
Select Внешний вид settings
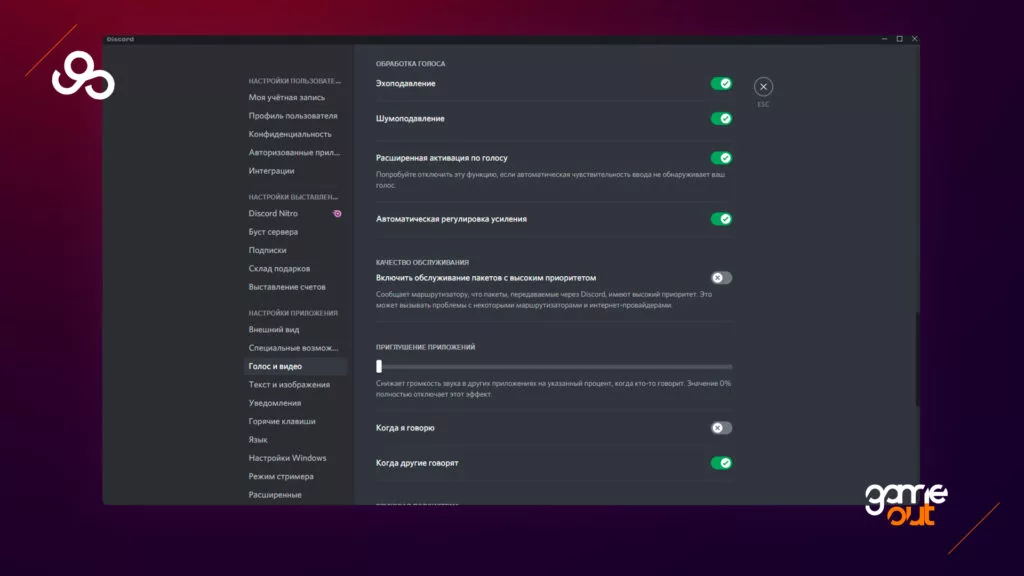point(274,330)
